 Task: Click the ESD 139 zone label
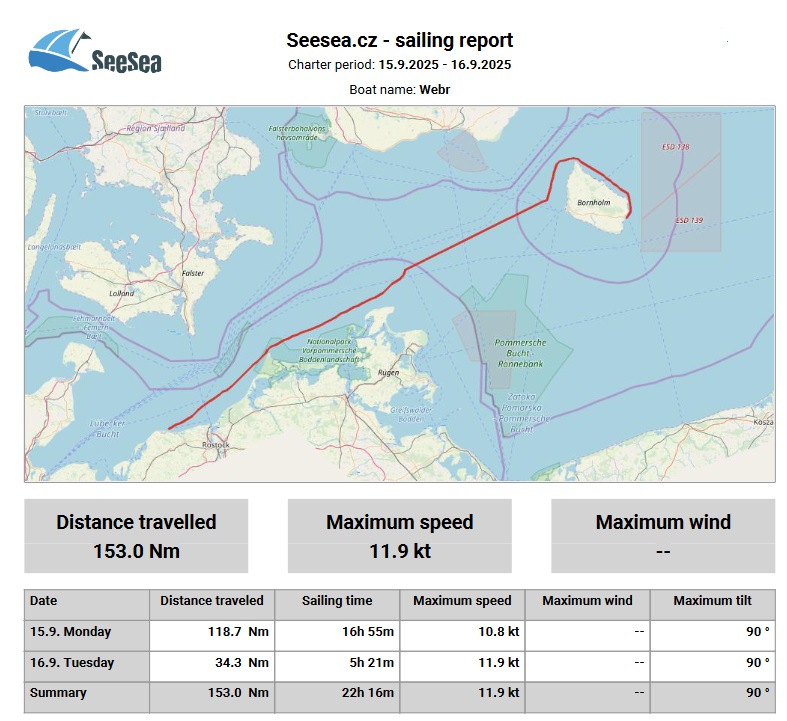(688, 220)
